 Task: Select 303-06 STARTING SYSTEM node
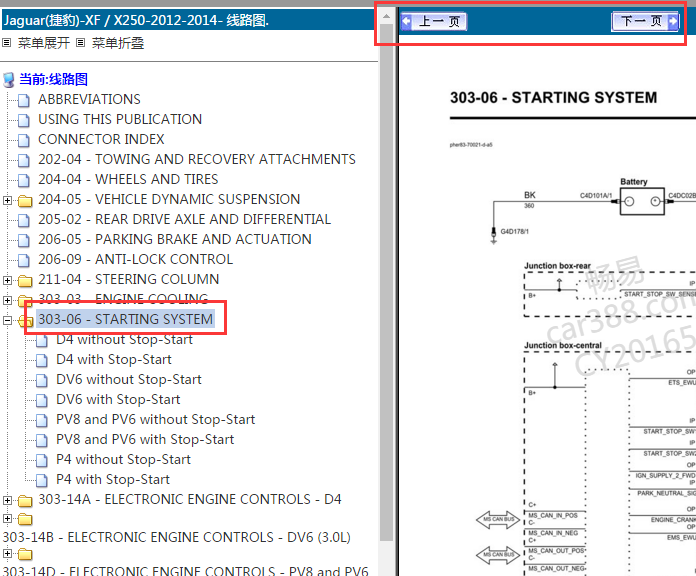point(125,319)
